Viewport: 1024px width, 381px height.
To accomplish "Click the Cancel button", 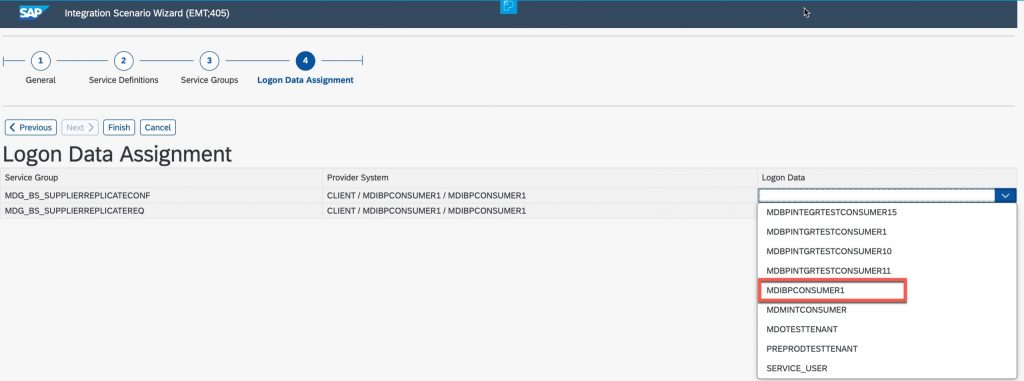I will [x=157, y=127].
